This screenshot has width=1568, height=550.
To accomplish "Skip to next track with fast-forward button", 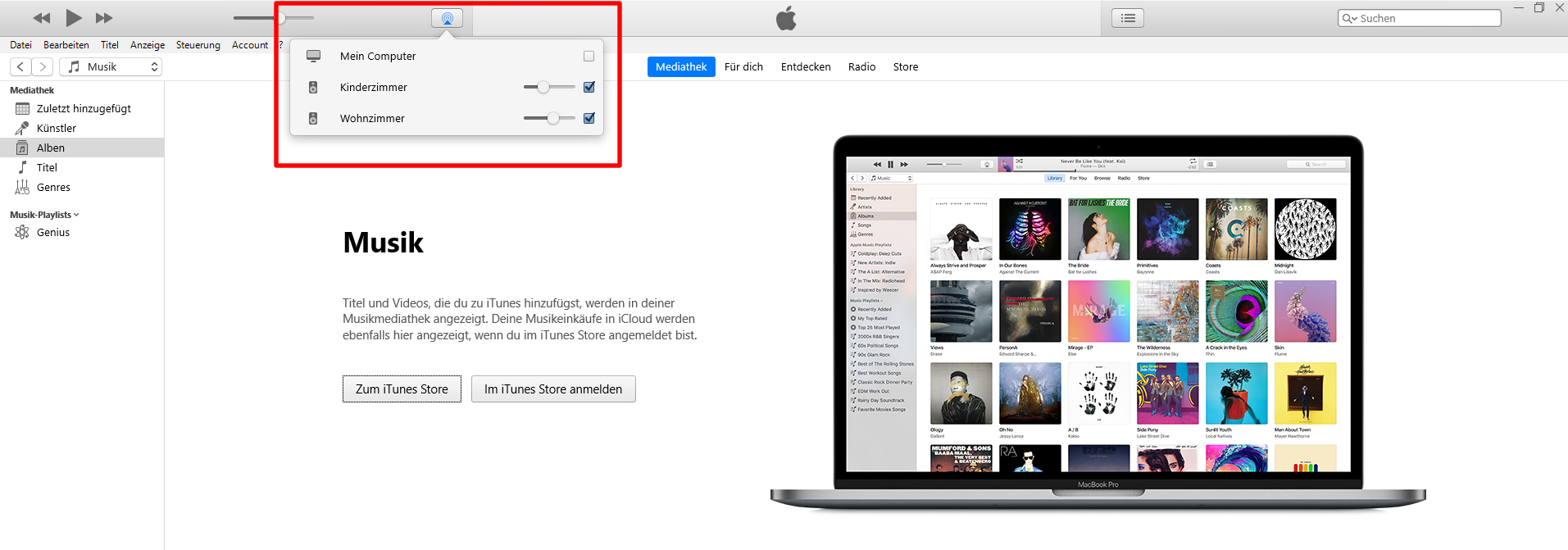I will (104, 18).
